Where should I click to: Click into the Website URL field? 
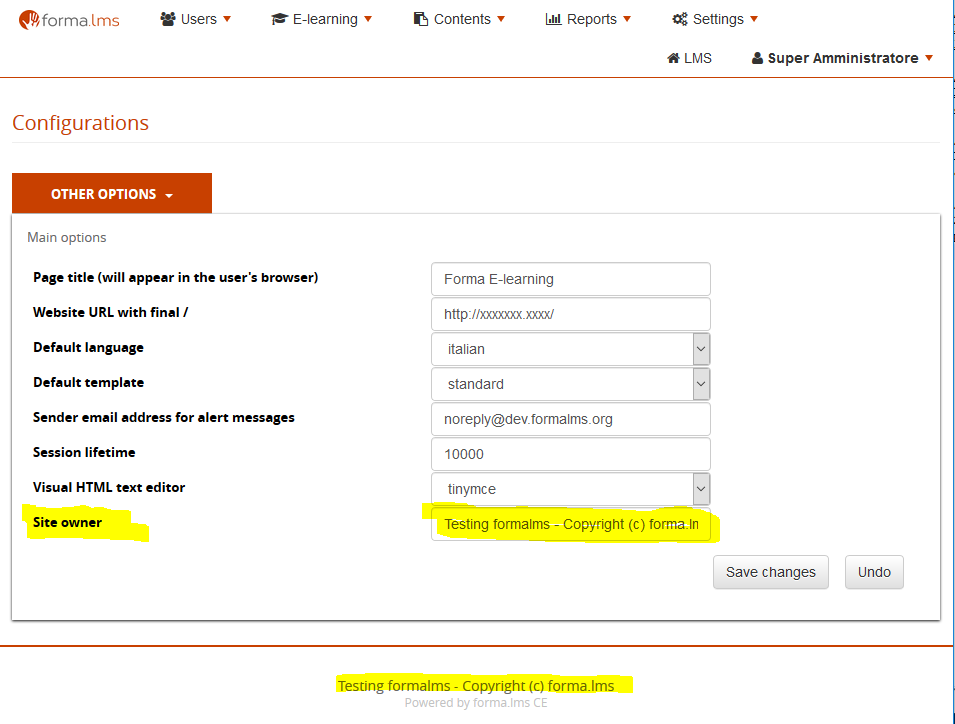click(x=570, y=314)
